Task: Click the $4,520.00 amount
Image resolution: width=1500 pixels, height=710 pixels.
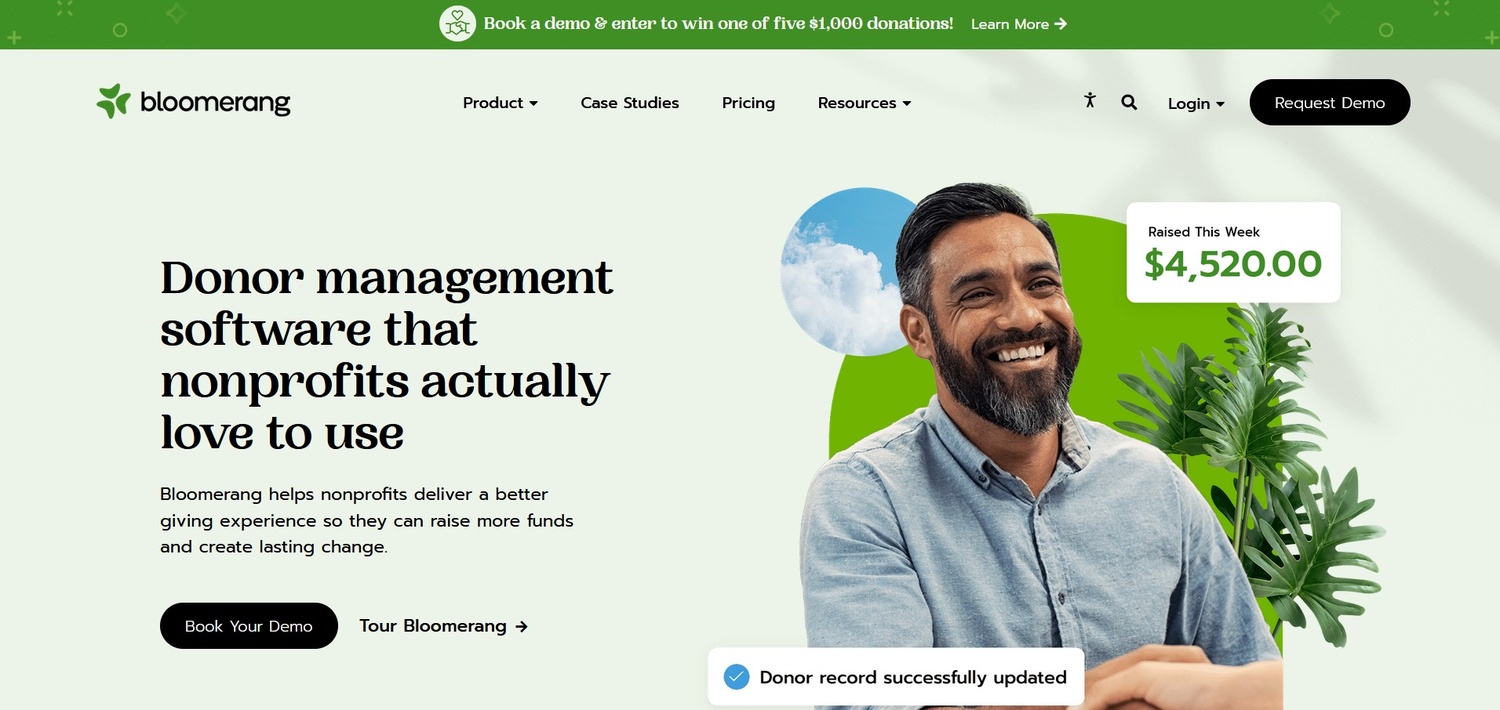Action: (1233, 264)
